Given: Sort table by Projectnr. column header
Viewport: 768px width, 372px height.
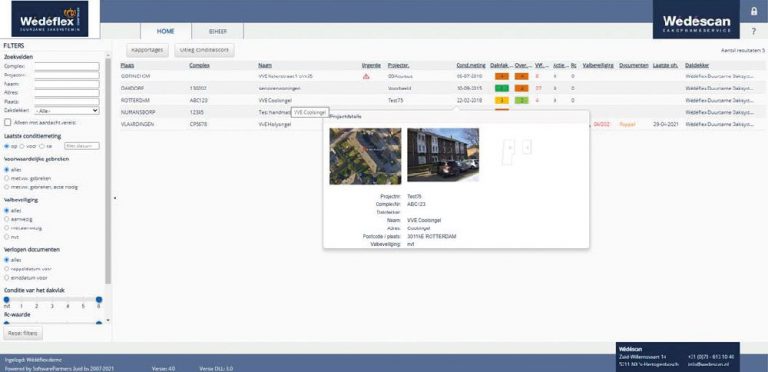Looking at the screenshot, I should (x=398, y=65).
